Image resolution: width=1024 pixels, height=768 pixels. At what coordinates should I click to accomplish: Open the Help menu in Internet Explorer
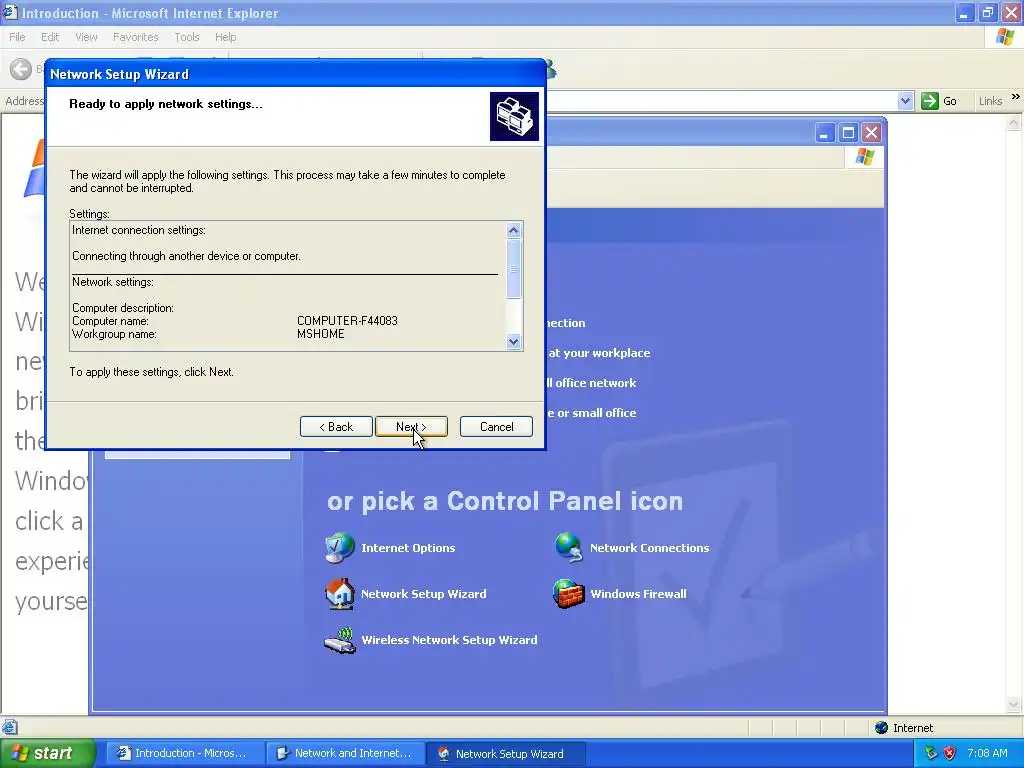pos(225,37)
